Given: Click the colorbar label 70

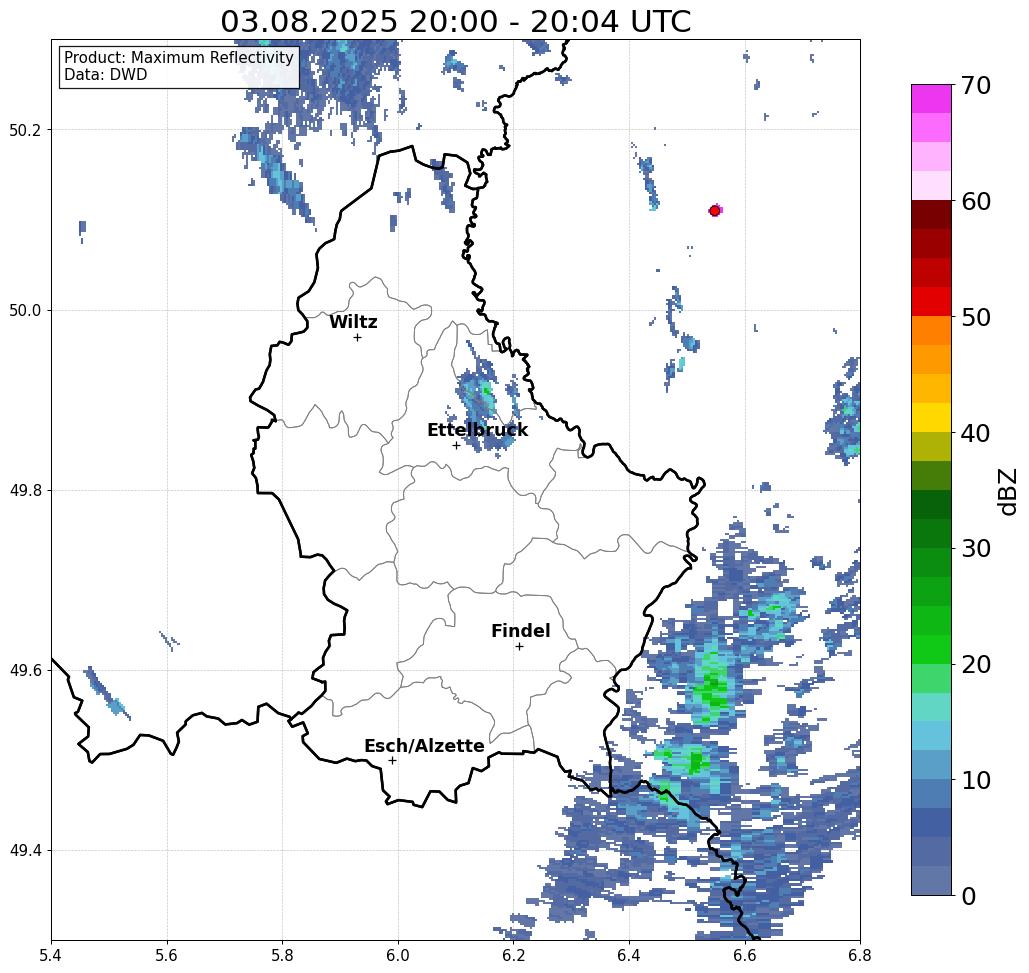Looking at the screenshot, I should (976, 85).
